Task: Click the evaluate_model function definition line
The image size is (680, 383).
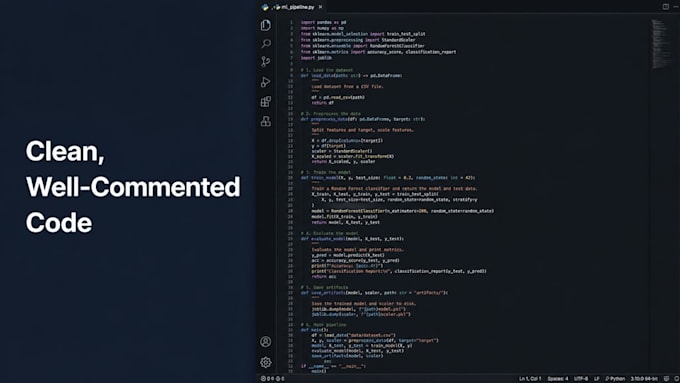Action: pos(353,239)
